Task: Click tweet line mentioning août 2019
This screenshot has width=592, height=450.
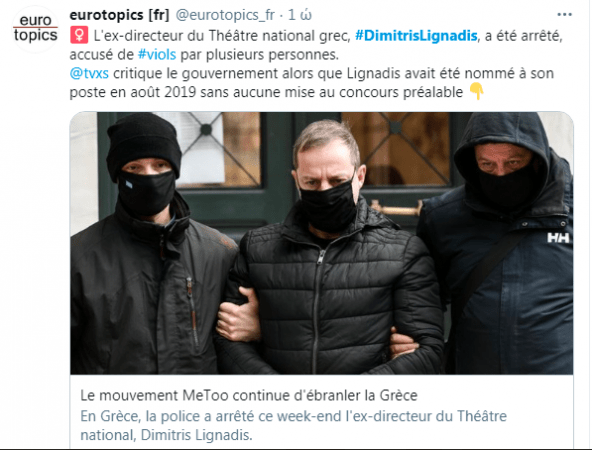Action: (266, 92)
